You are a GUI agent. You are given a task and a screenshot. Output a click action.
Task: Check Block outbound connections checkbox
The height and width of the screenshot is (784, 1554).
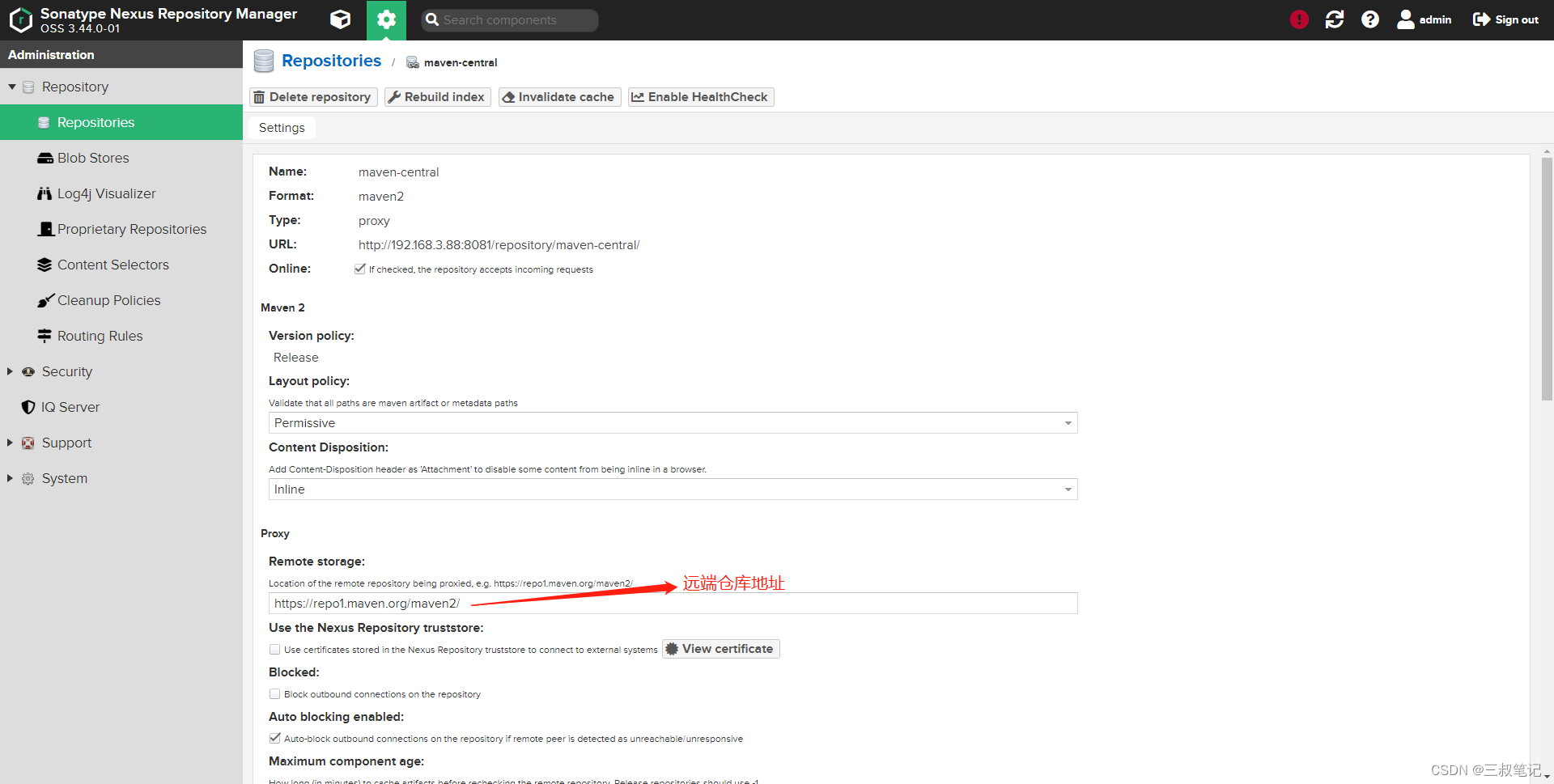[x=275, y=693]
